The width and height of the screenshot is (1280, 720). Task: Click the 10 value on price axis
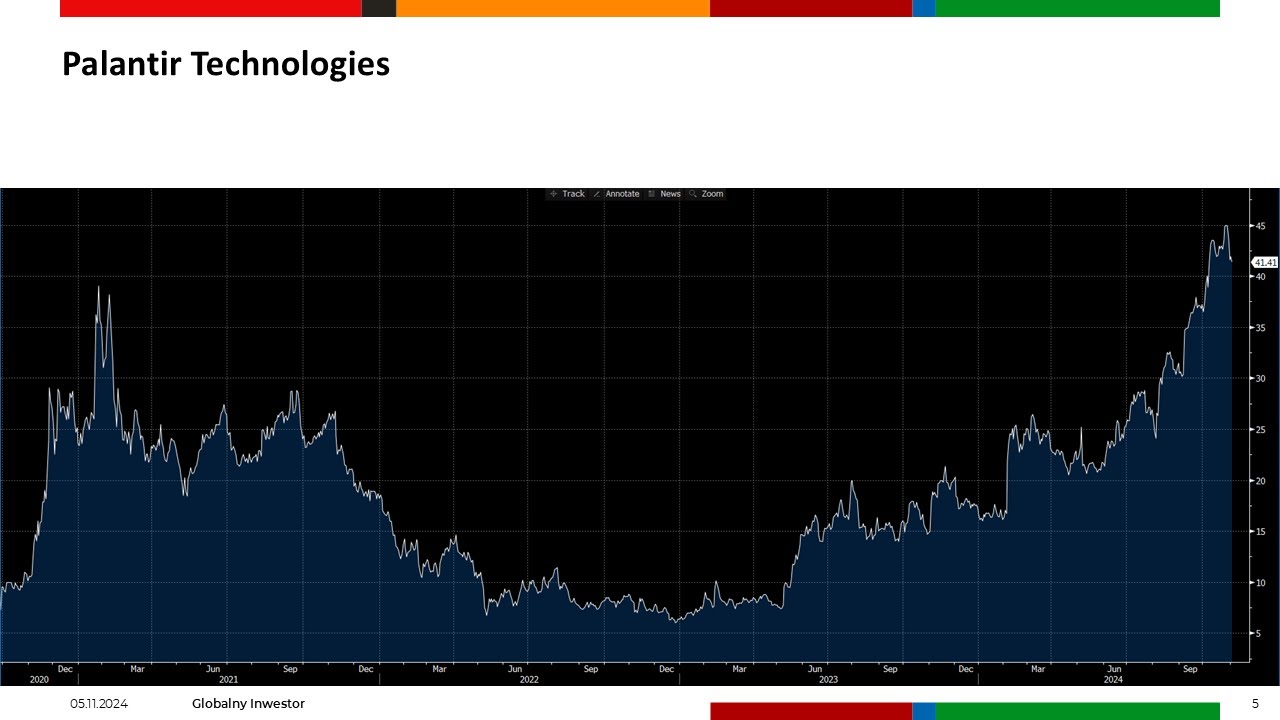point(1261,583)
